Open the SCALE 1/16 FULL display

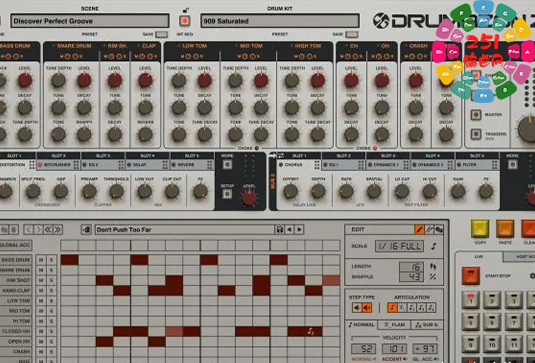400,246
